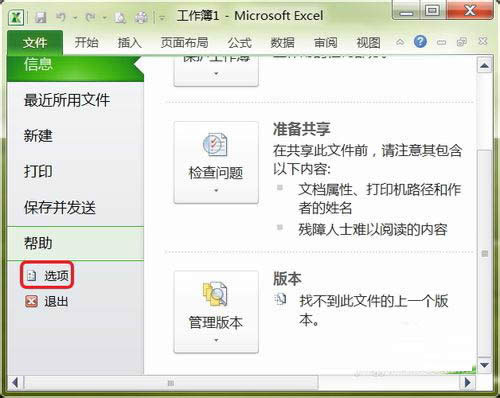Click the Redo icon in quick access toolbar

[x=90, y=16]
